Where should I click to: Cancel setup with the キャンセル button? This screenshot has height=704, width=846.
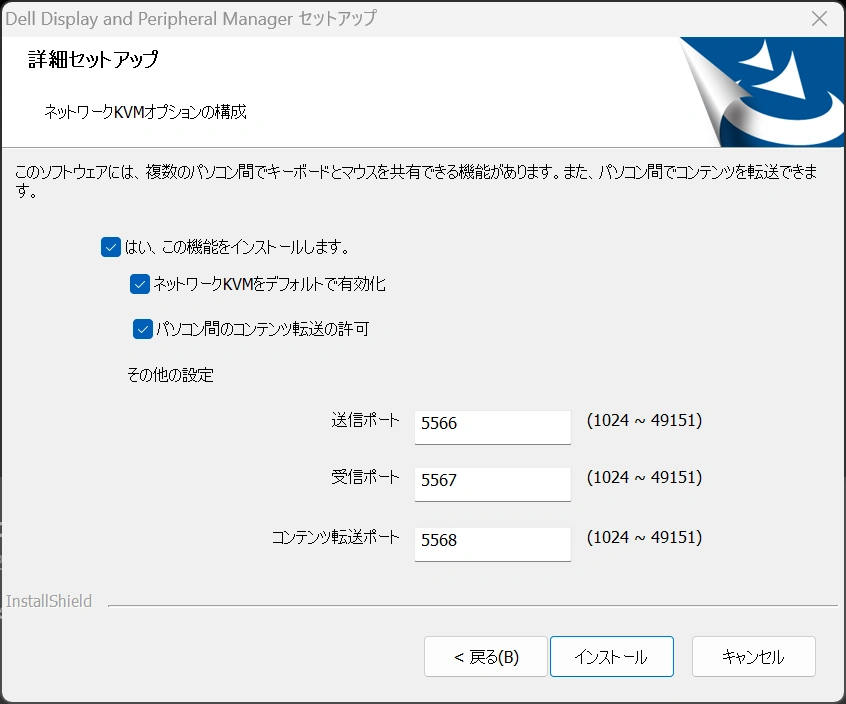coord(753,657)
